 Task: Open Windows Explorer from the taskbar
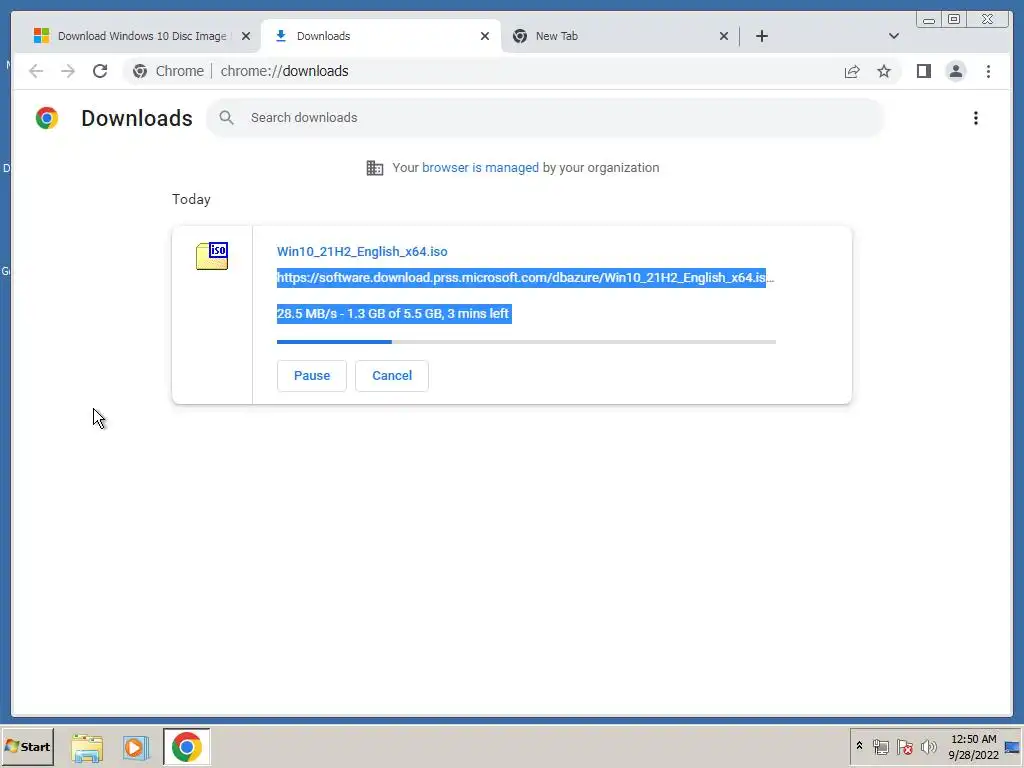tap(87, 747)
